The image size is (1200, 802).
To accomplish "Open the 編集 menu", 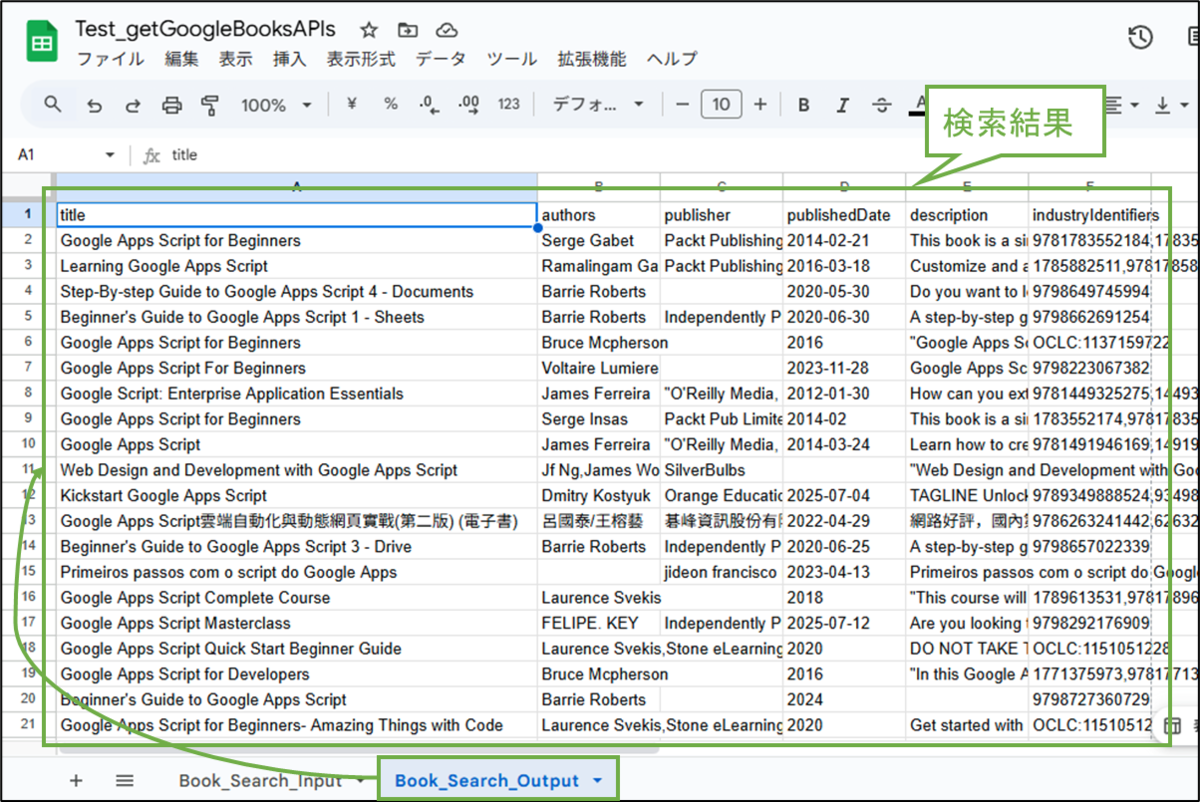I will (x=182, y=59).
